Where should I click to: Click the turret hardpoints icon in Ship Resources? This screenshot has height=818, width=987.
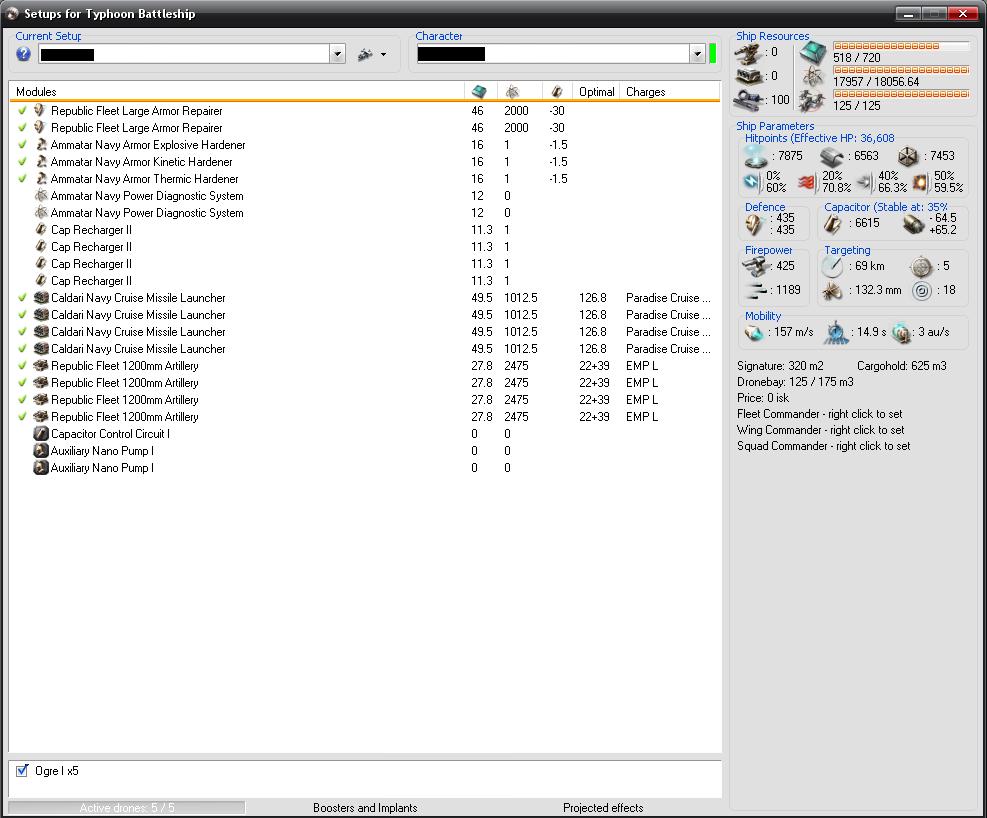coord(749,53)
